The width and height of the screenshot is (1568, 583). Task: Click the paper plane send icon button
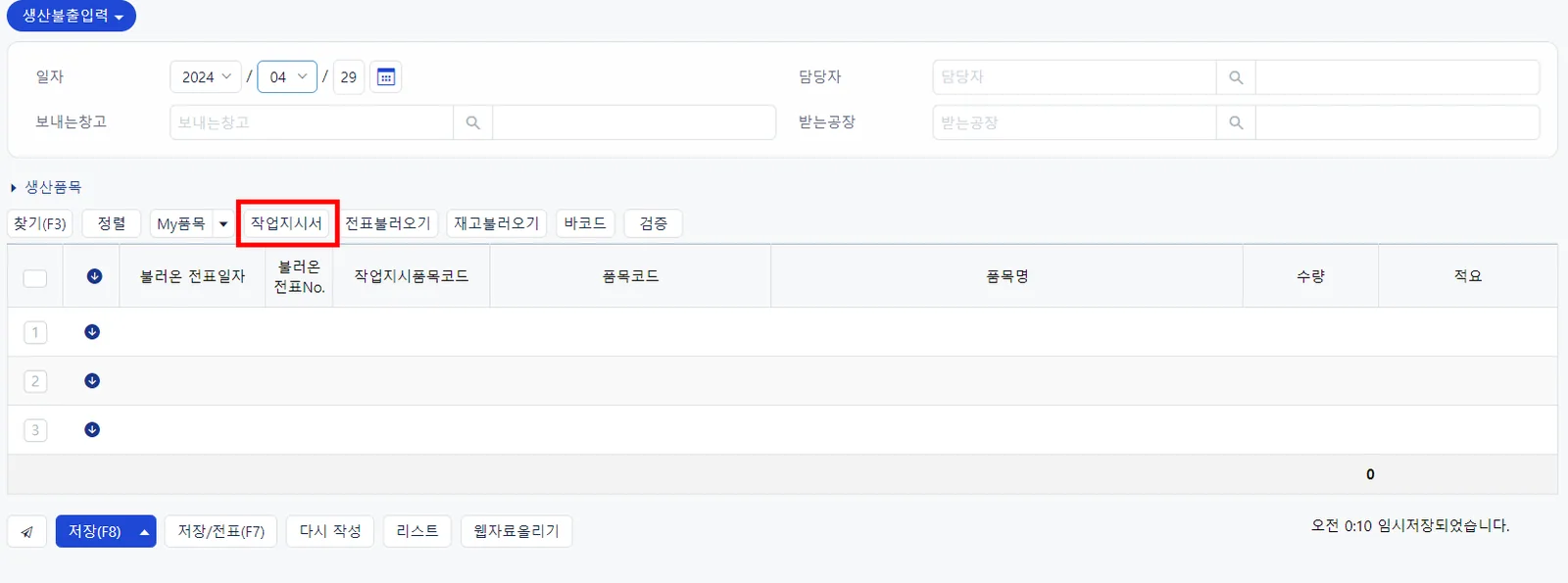(x=27, y=532)
